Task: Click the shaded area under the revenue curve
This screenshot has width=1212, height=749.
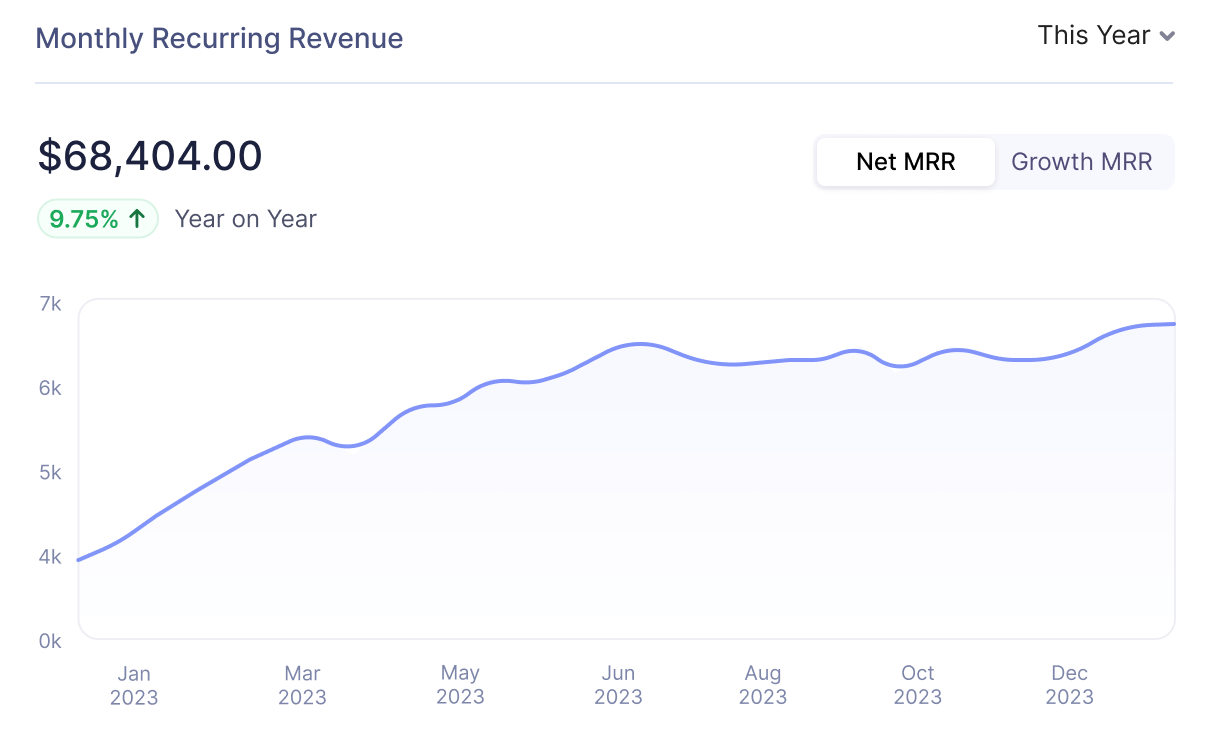Action: 600,500
